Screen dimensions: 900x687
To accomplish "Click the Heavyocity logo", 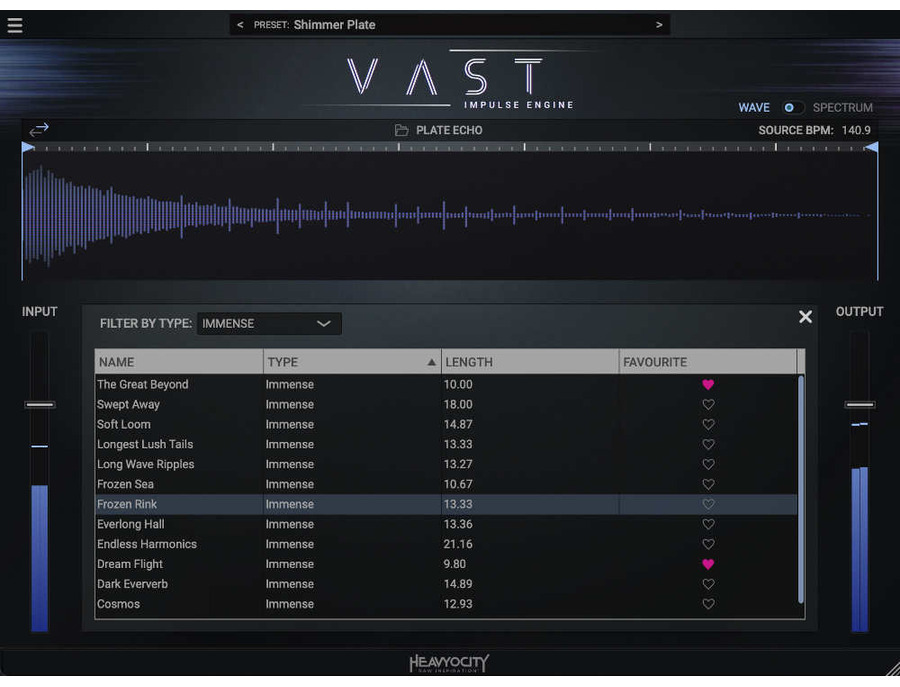I will (449, 663).
